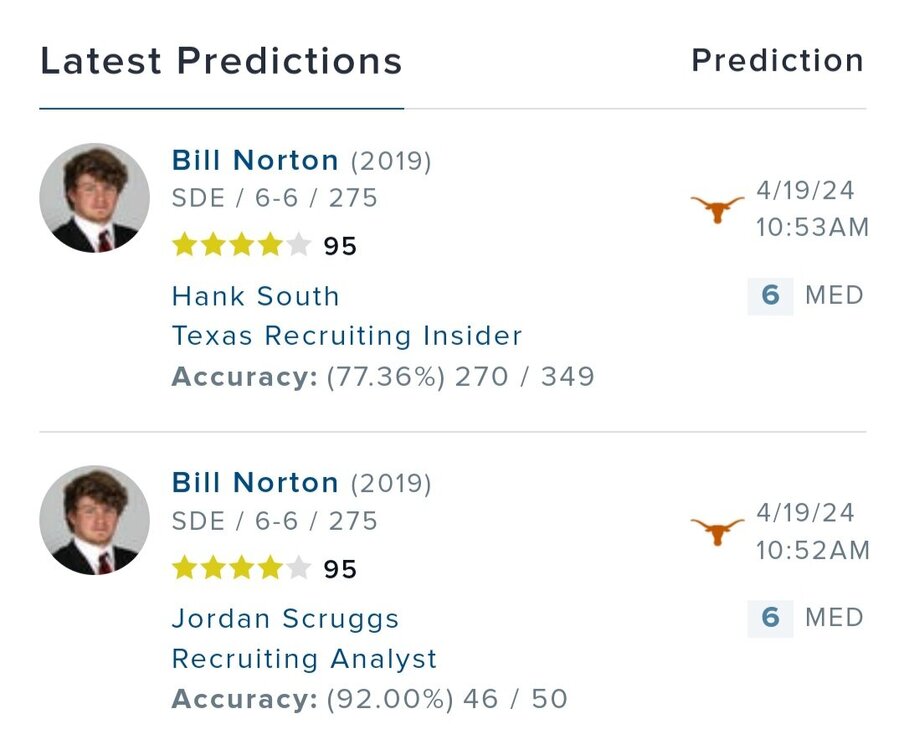904x750 pixels.
Task: Click the Texas Recruiting Insider title
Action: tap(346, 336)
